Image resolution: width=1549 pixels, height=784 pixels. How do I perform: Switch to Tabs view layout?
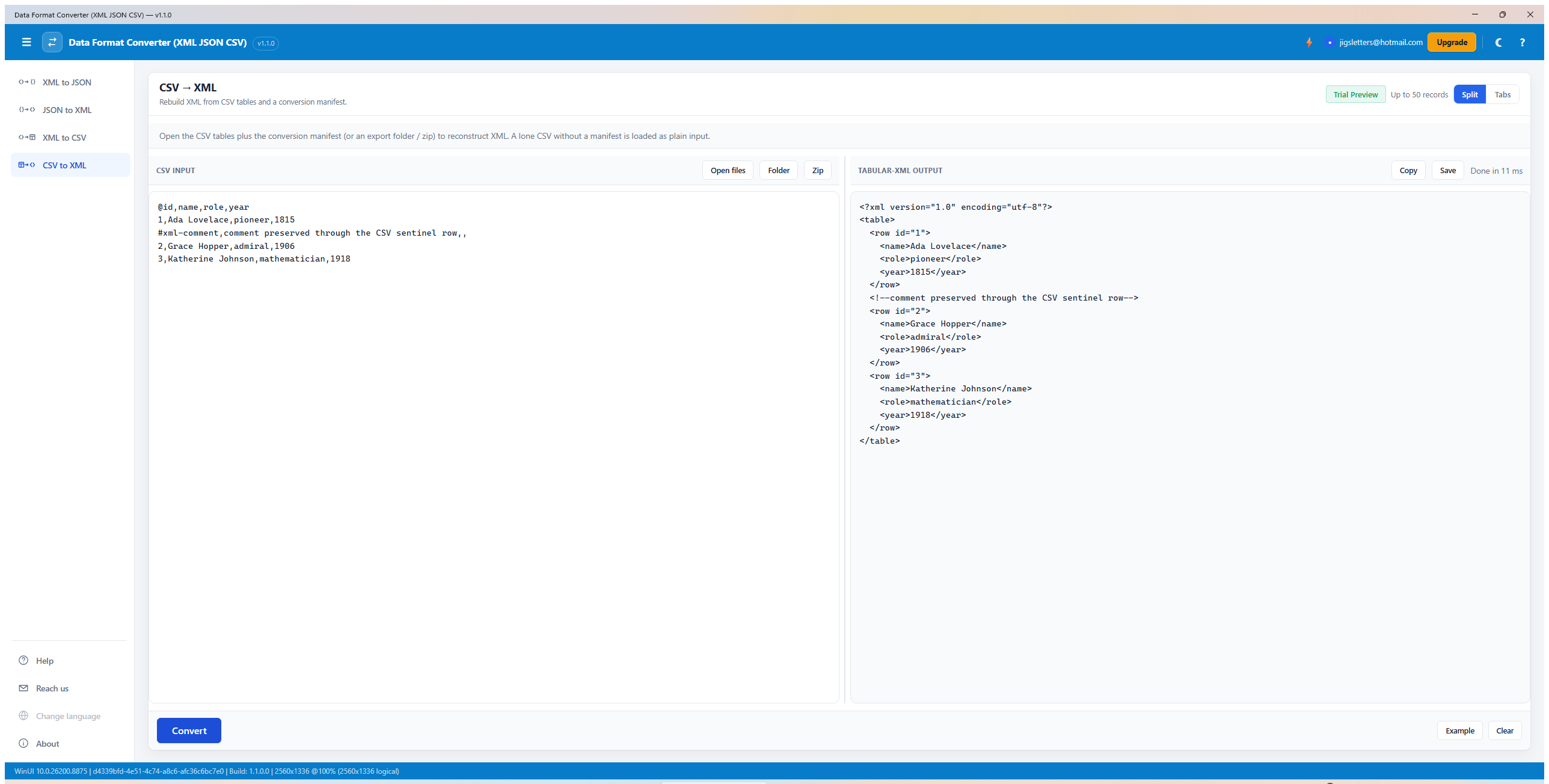[1502, 94]
